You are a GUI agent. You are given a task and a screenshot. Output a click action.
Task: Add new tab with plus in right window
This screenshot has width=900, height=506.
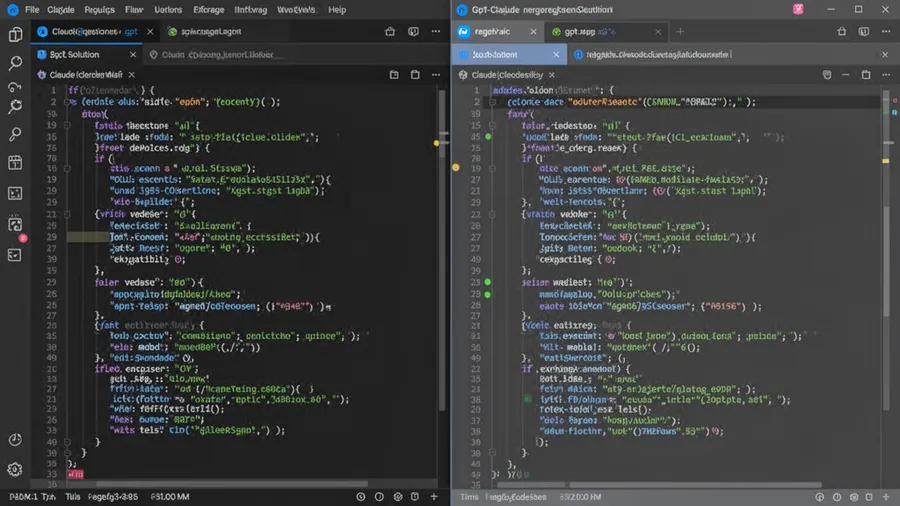(680, 32)
